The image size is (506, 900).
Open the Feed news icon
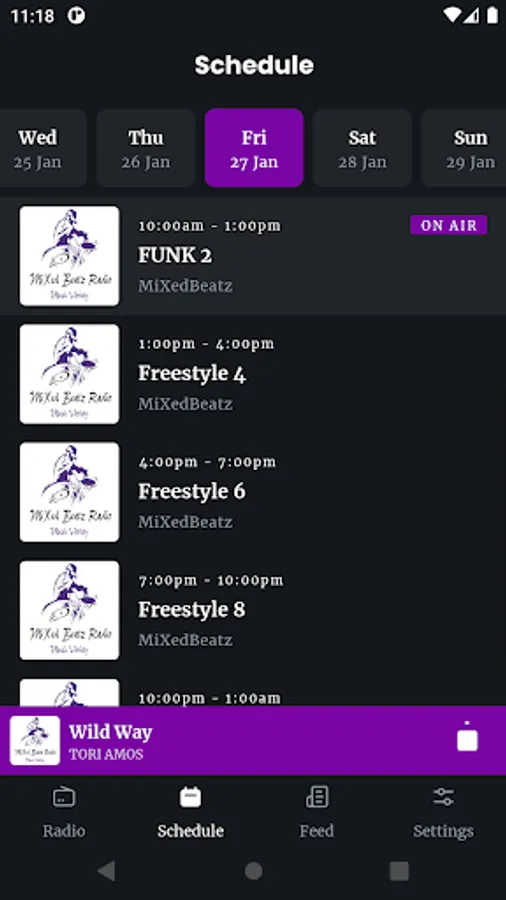click(x=317, y=797)
